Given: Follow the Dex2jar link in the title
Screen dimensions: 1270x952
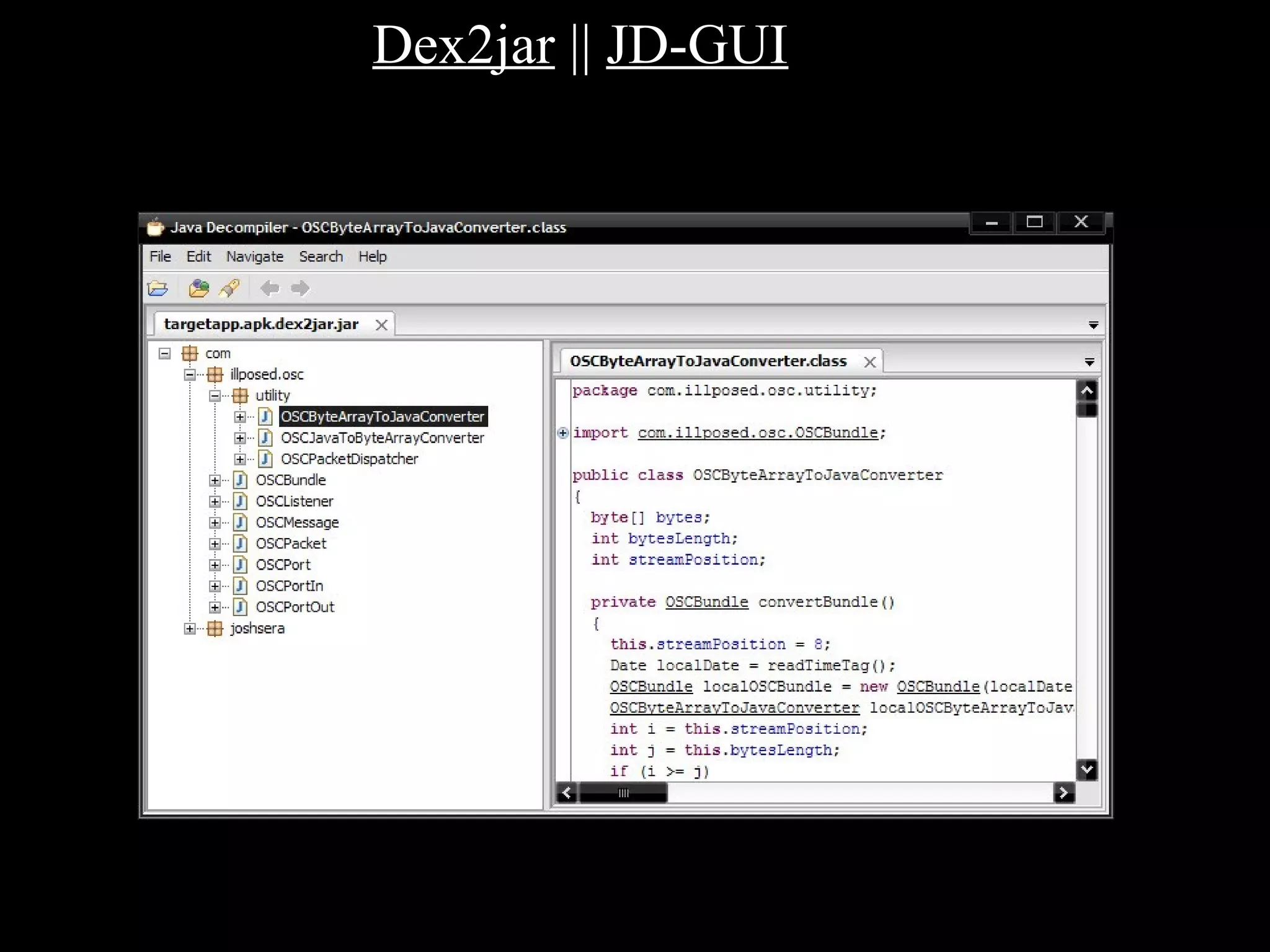Looking at the screenshot, I should click(463, 45).
